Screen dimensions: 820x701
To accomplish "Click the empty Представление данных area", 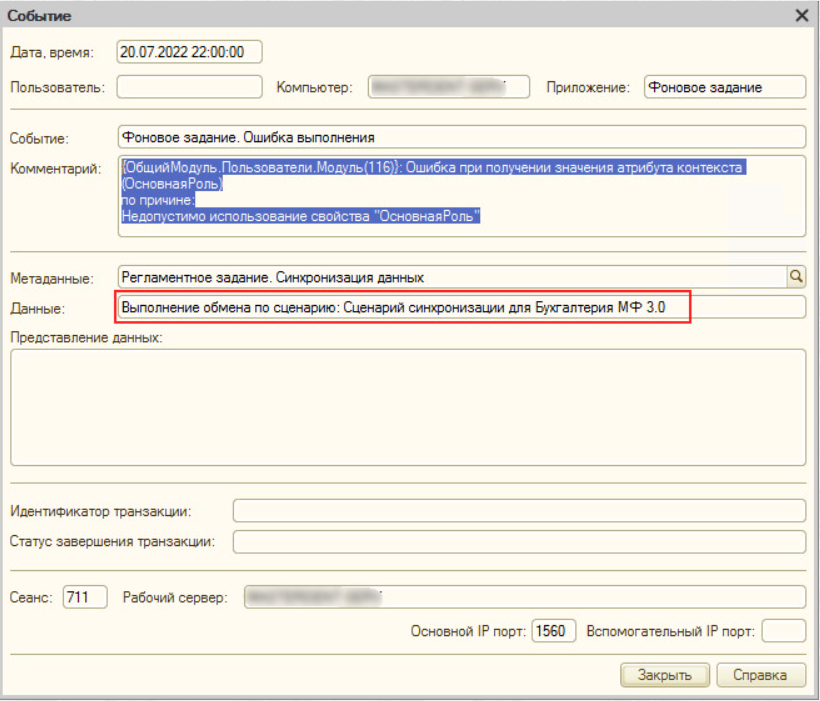I will 408,407.
